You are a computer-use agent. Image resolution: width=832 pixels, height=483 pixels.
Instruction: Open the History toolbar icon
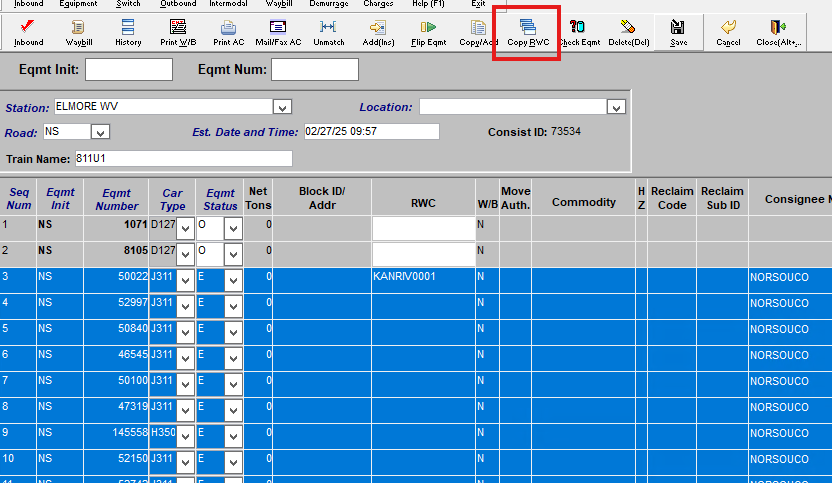point(128,32)
